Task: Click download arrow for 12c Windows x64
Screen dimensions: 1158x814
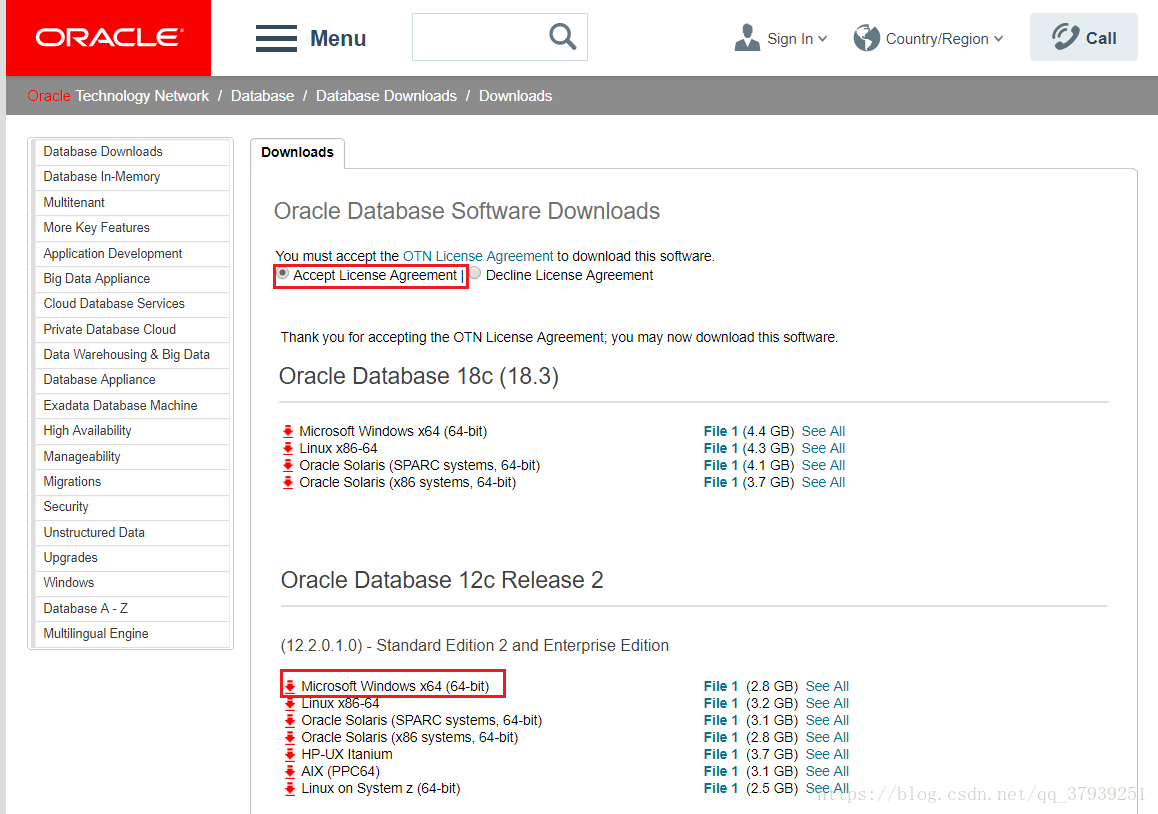Action: pos(290,686)
